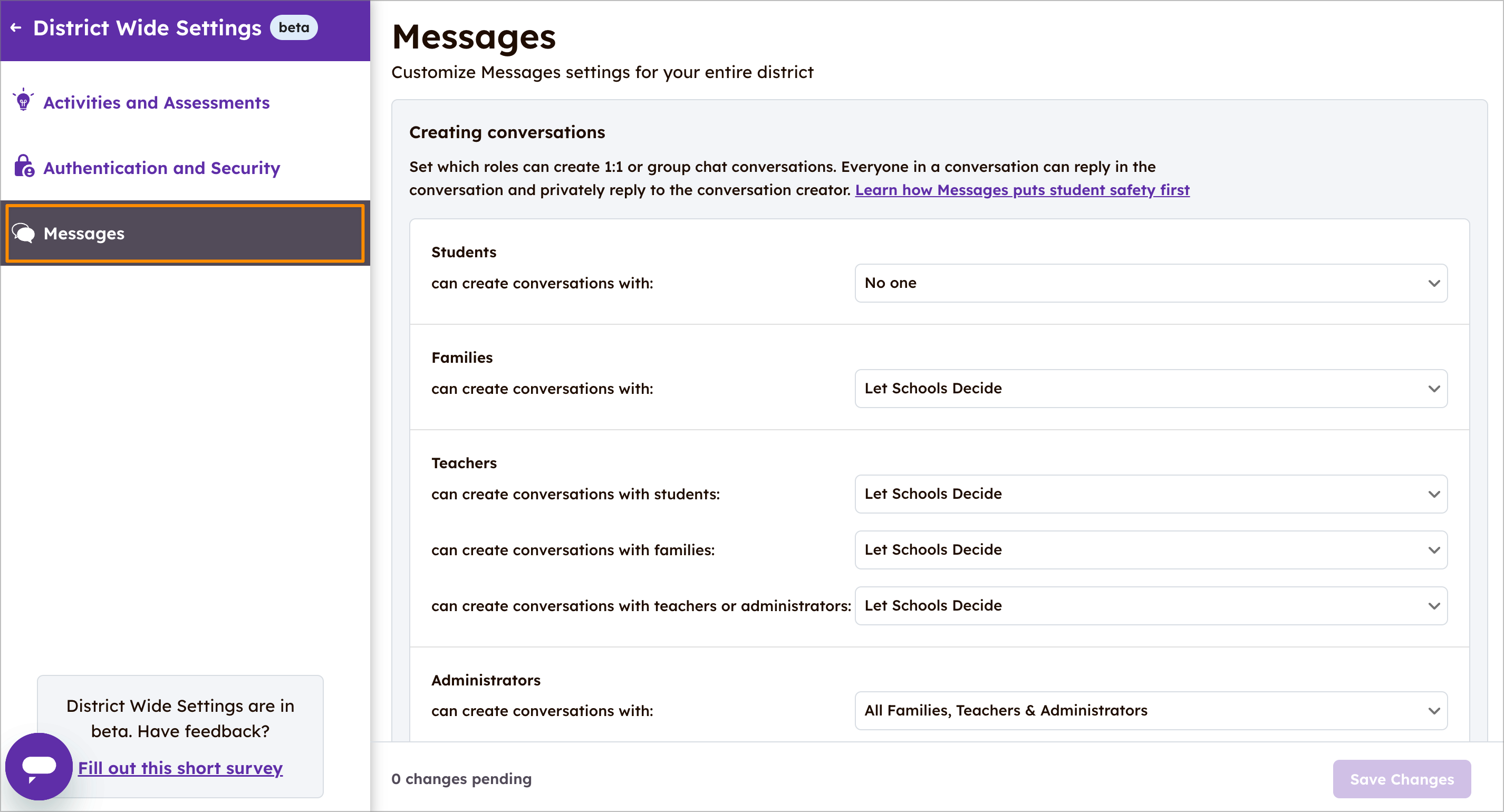
Task: Open the Students conversations dropdown set to No one
Action: (1149, 283)
